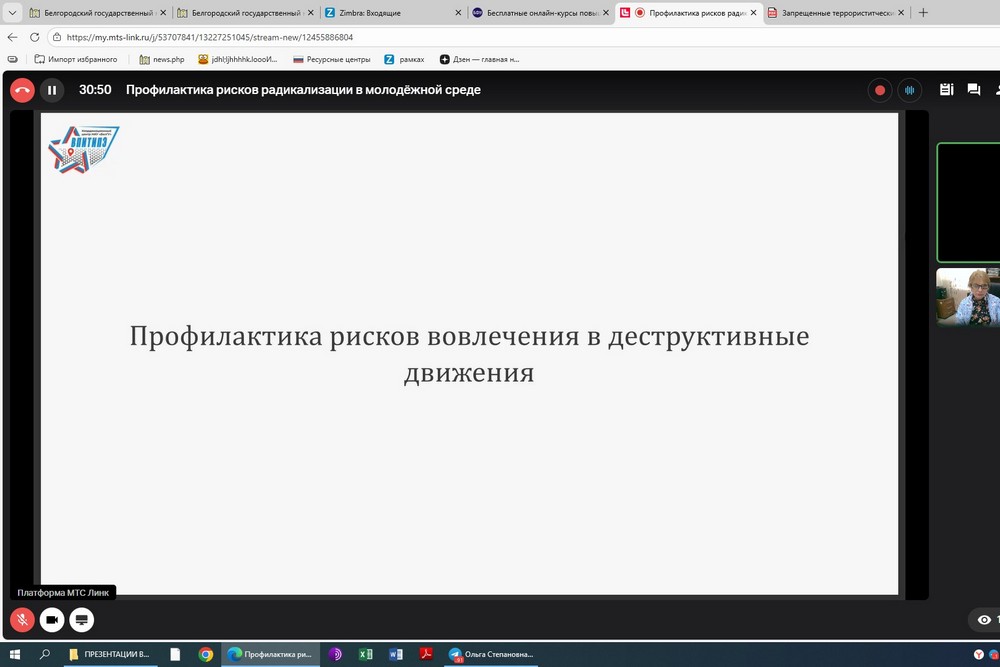Viewport: 1000px width, 667px height.
Task: Open the Ресурсные центры bookmark
Action: [x=331, y=59]
